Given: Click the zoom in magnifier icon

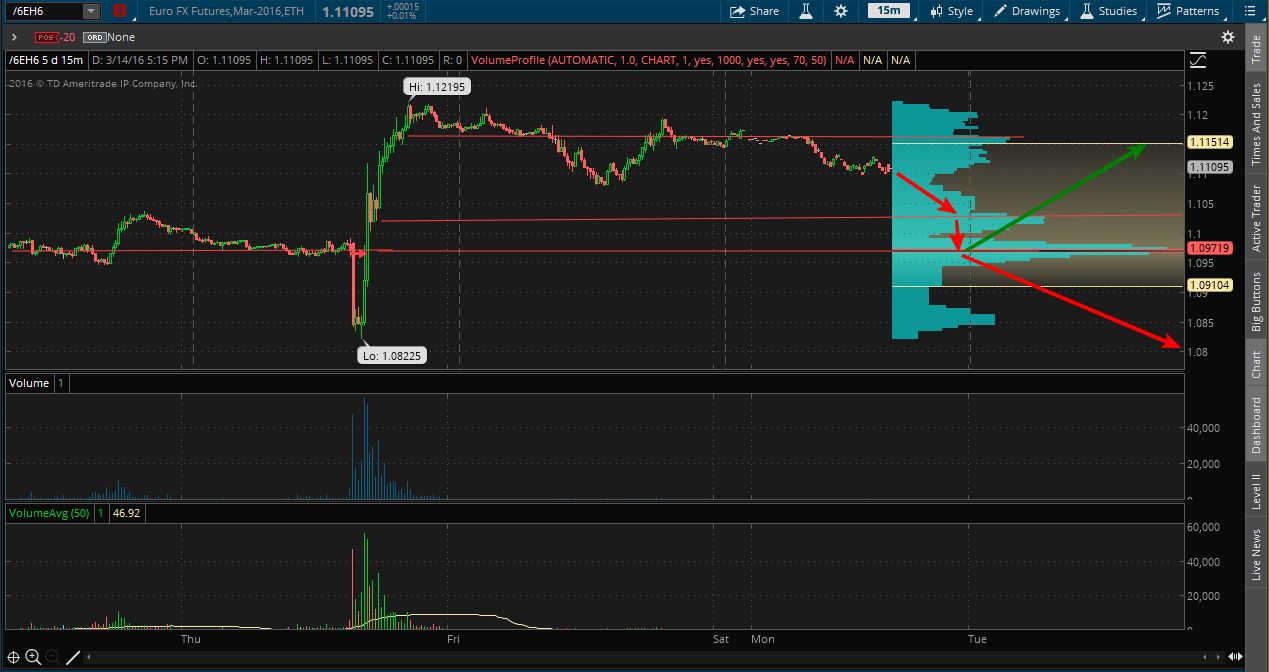Looking at the screenshot, I should pos(33,657).
